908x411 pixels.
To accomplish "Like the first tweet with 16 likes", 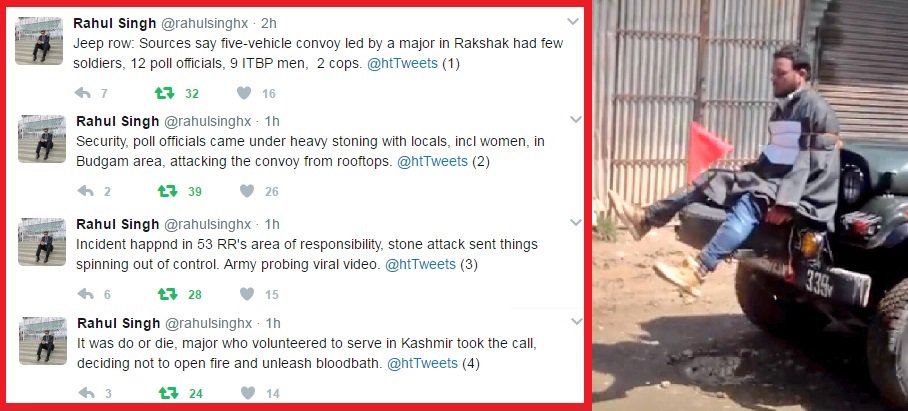I will click(244, 93).
